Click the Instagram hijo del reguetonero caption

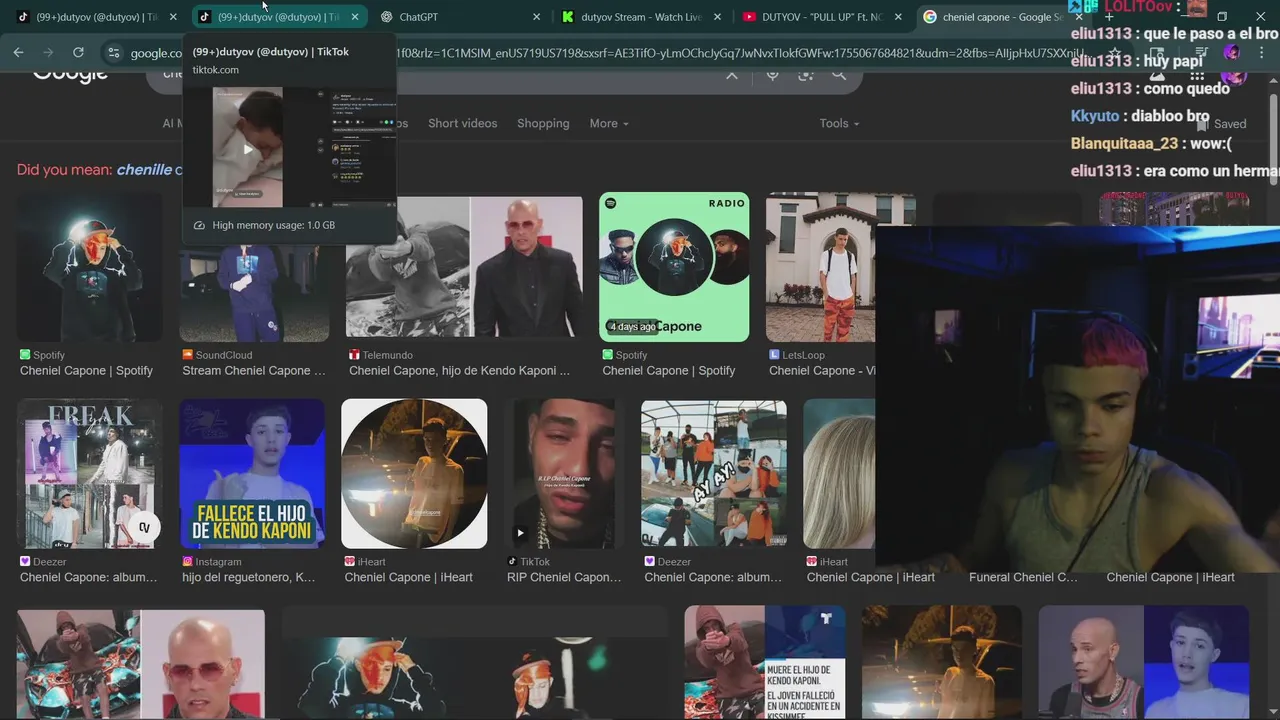pyautogui.click(x=249, y=577)
